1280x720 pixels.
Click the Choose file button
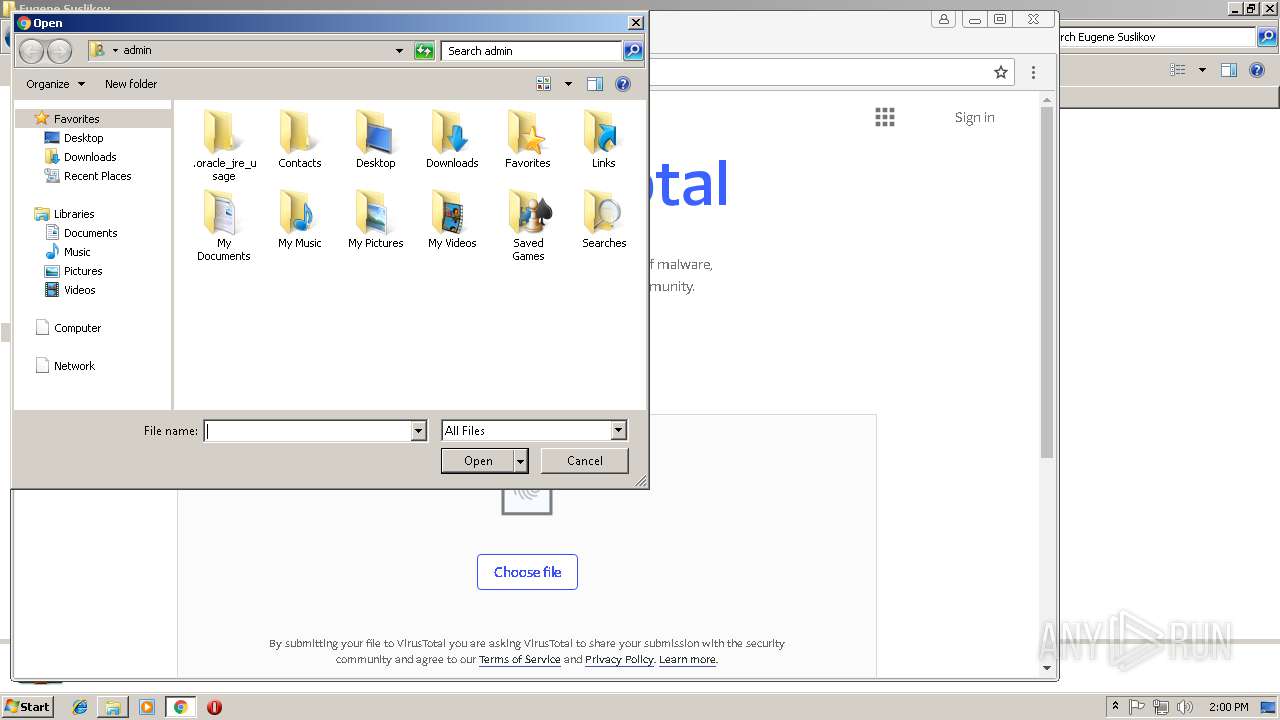(x=527, y=572)
